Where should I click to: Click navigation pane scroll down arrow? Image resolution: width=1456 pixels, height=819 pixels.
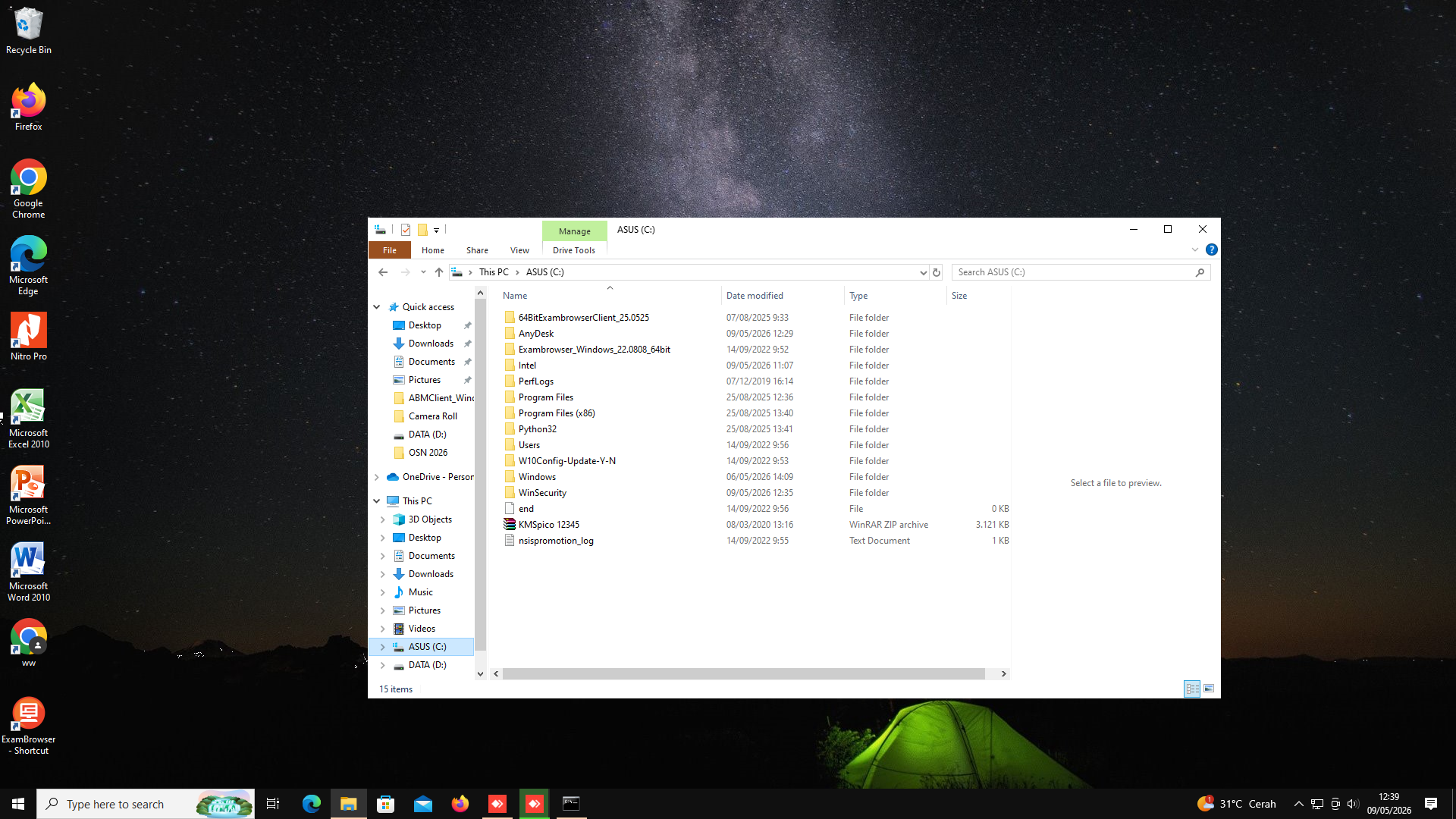(x=480, y=673)
